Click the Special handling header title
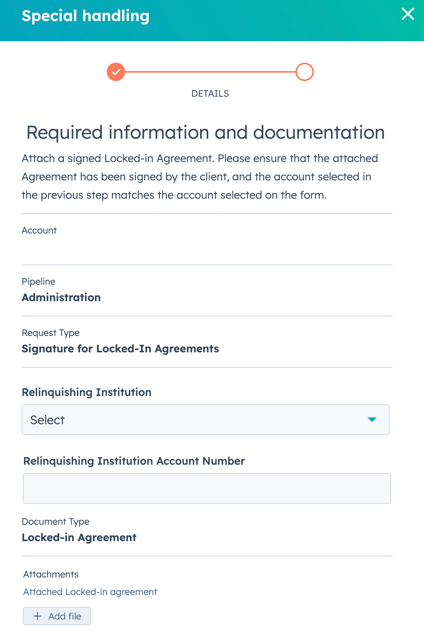Viewport: 424px width, 639px height. pos(86,16)
